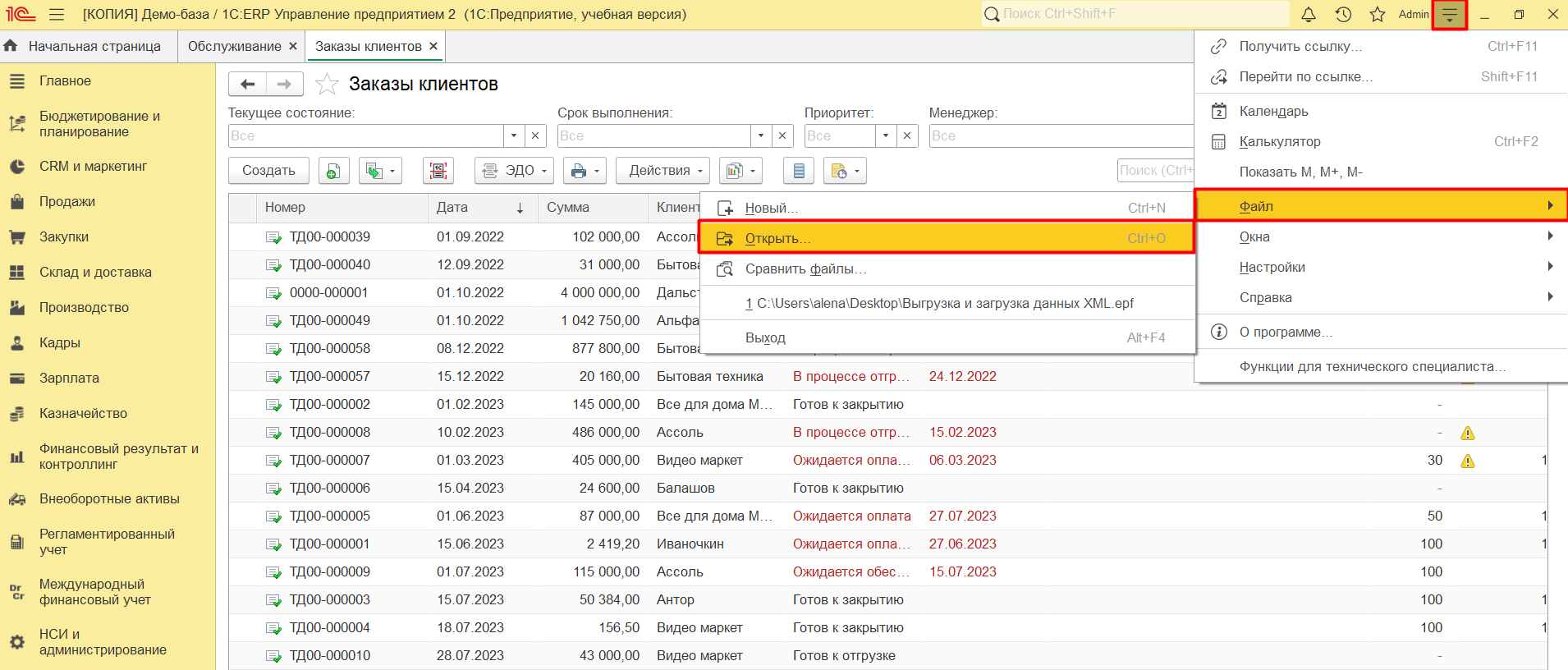Open the Казначейство section in the sidebar

108,413
